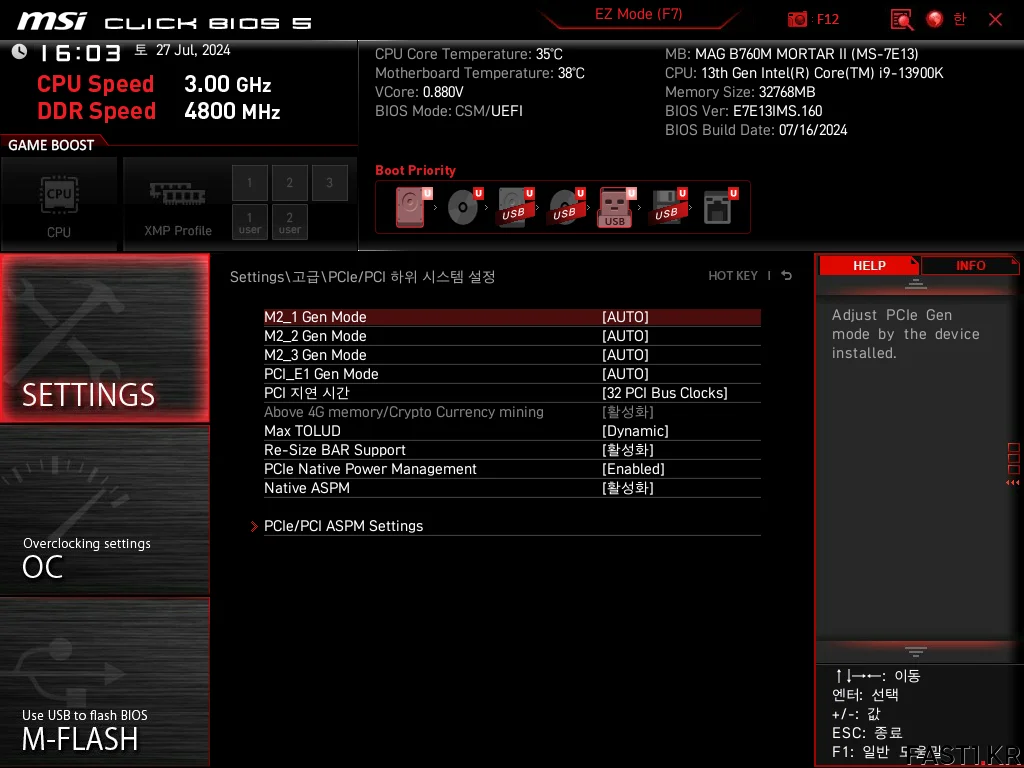Click the 3.00 GHz CPU Speed value
1024x768 pixels.
pos(227,84)
